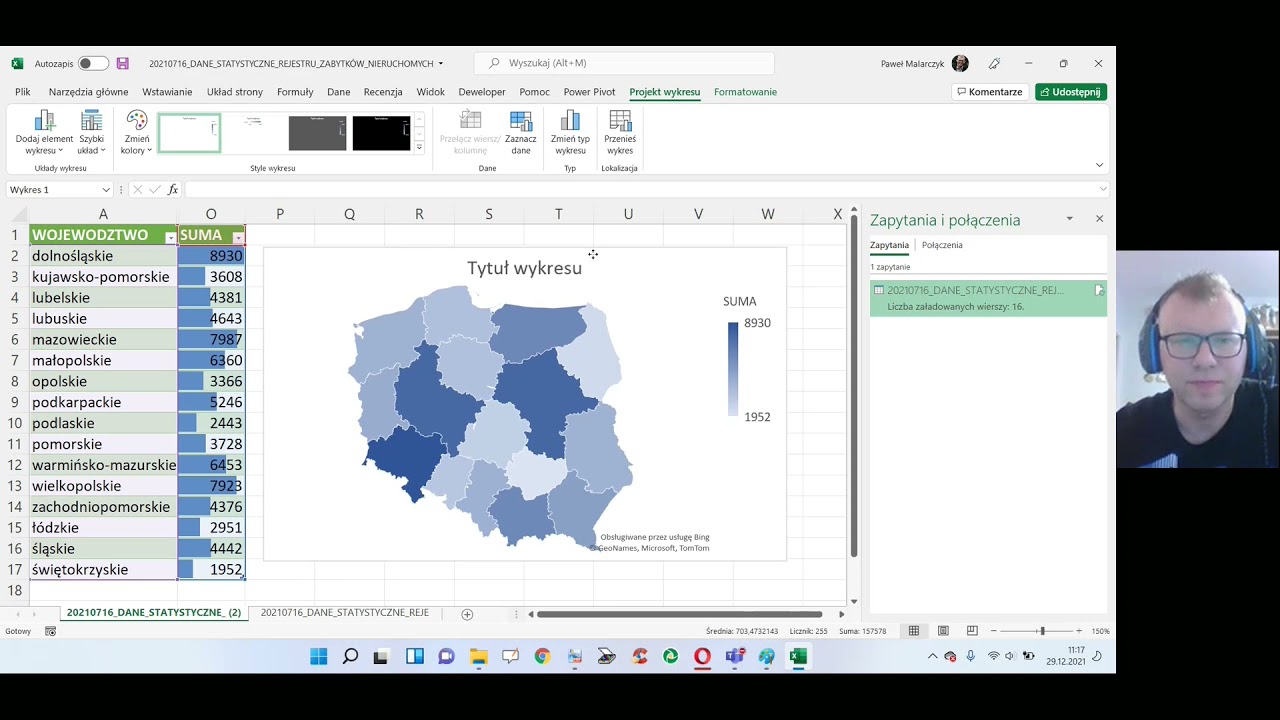Open Chrome from taskbar
Screen dimensions: 1280x720
pyautogui.click(x=542, y=657)
